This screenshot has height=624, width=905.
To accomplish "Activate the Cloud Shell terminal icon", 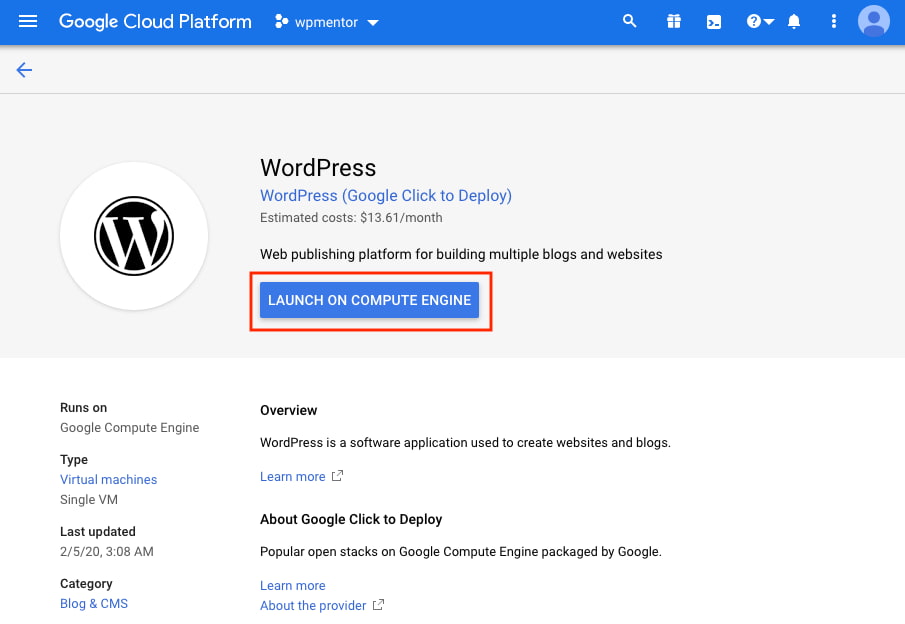I will 714,22.
